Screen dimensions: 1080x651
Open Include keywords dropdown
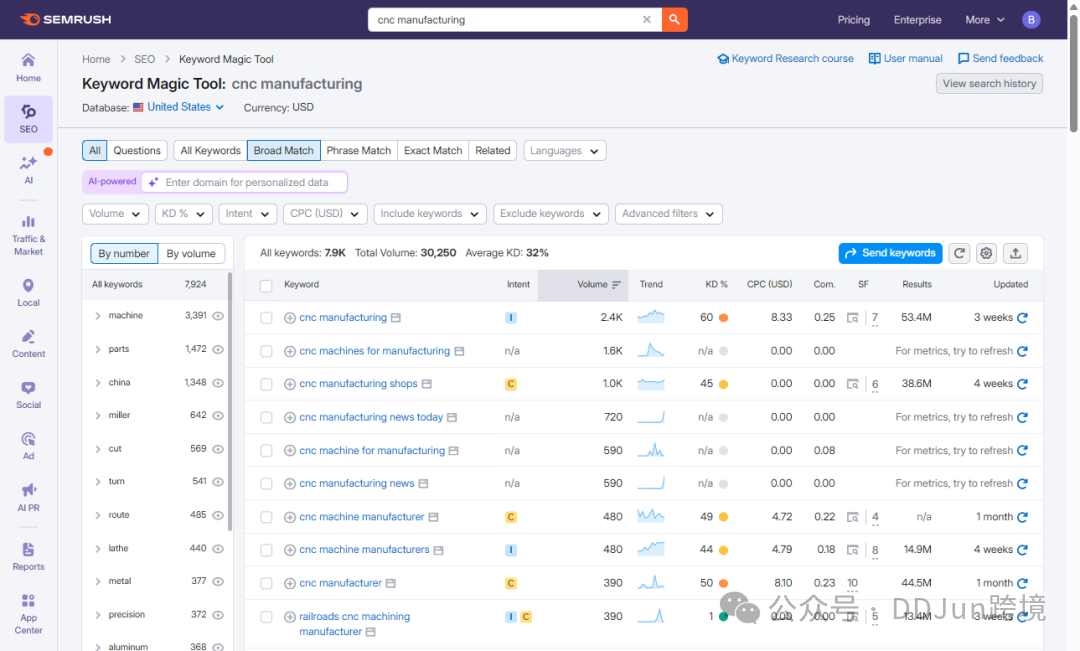tap(430, 214)
